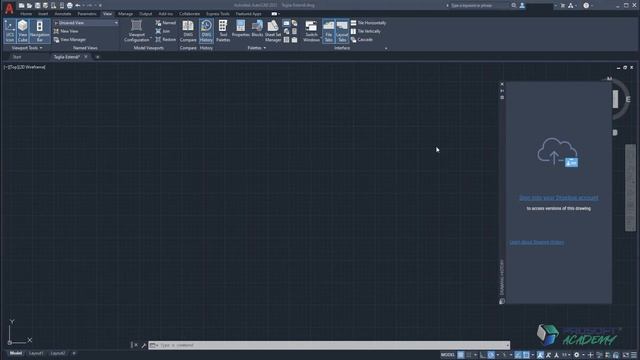Open Sheet Set Manager
Screen dimensions: 640x360
pyautogui.click(x=273, y=31)
